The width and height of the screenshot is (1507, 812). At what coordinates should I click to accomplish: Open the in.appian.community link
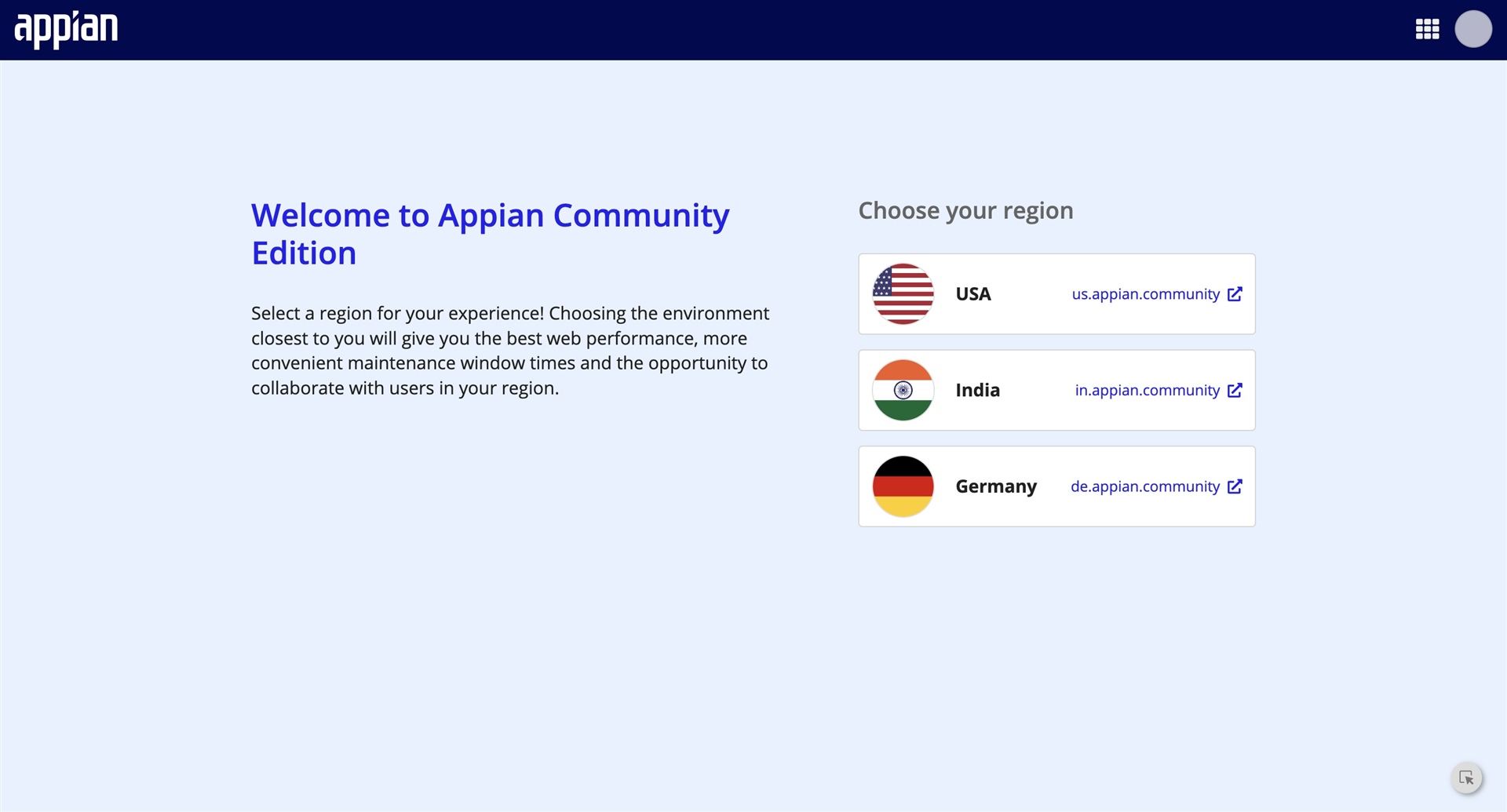pyautogui.click(x=1147, y=390)
